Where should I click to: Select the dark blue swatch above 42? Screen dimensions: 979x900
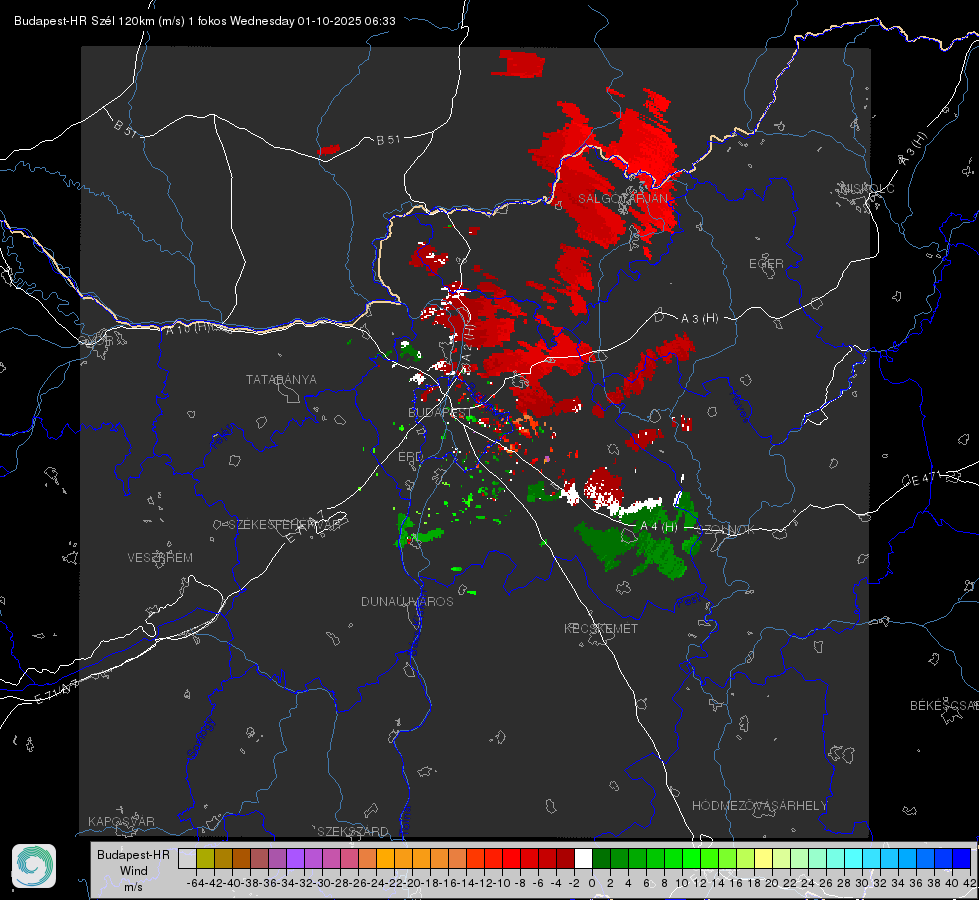click(962, 858)
